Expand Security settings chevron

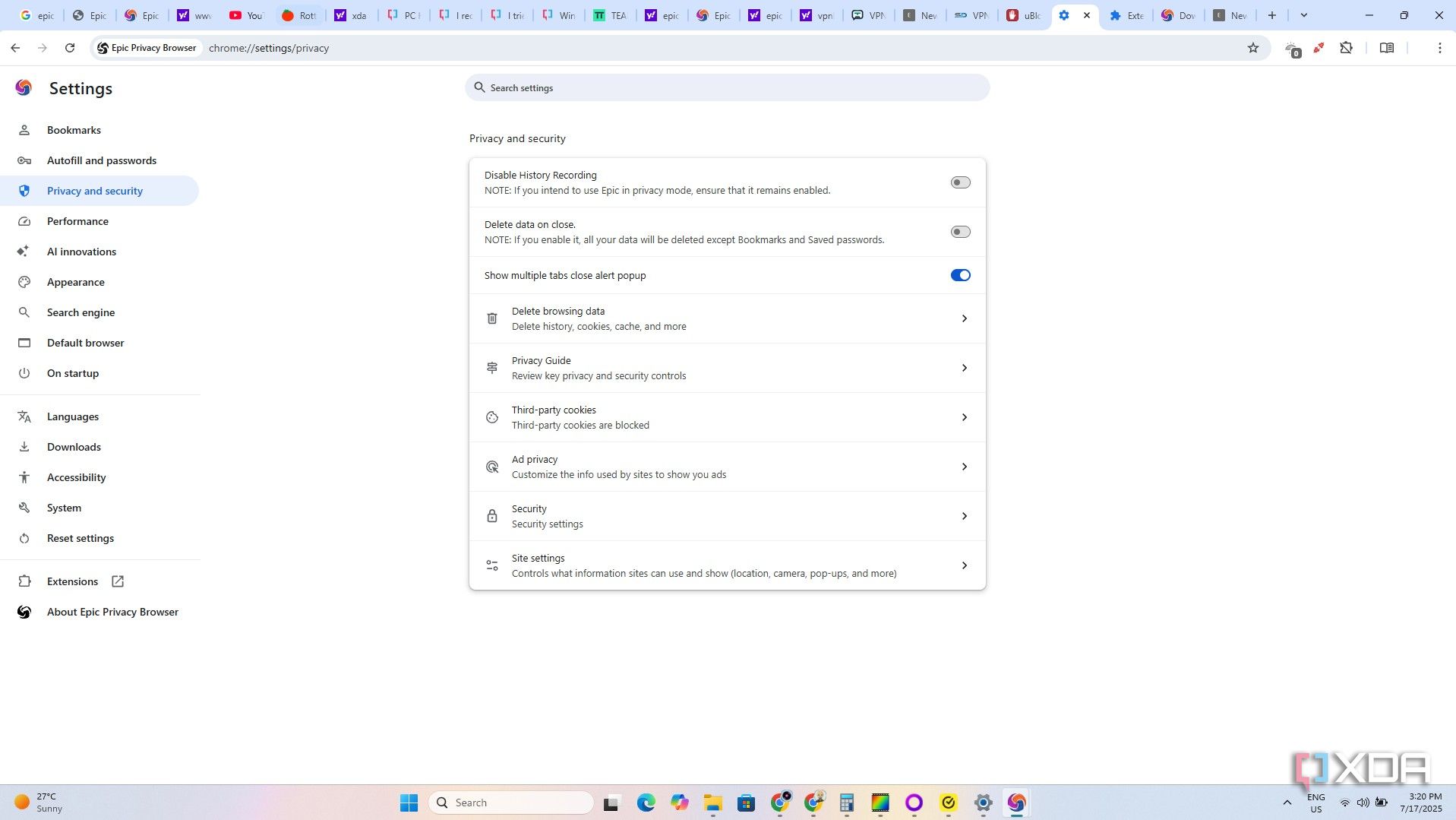pos(965,516)
